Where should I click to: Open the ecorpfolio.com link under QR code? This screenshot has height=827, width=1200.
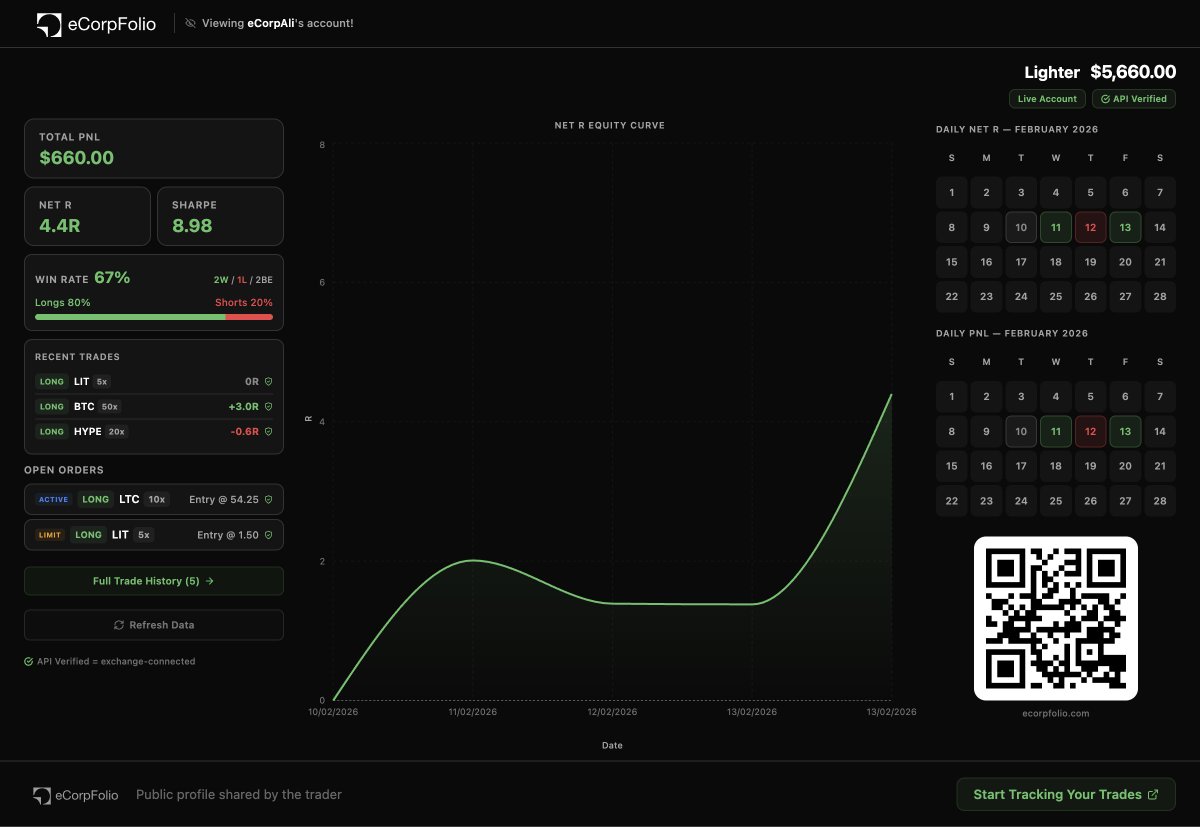click(x=1056, y=713)
